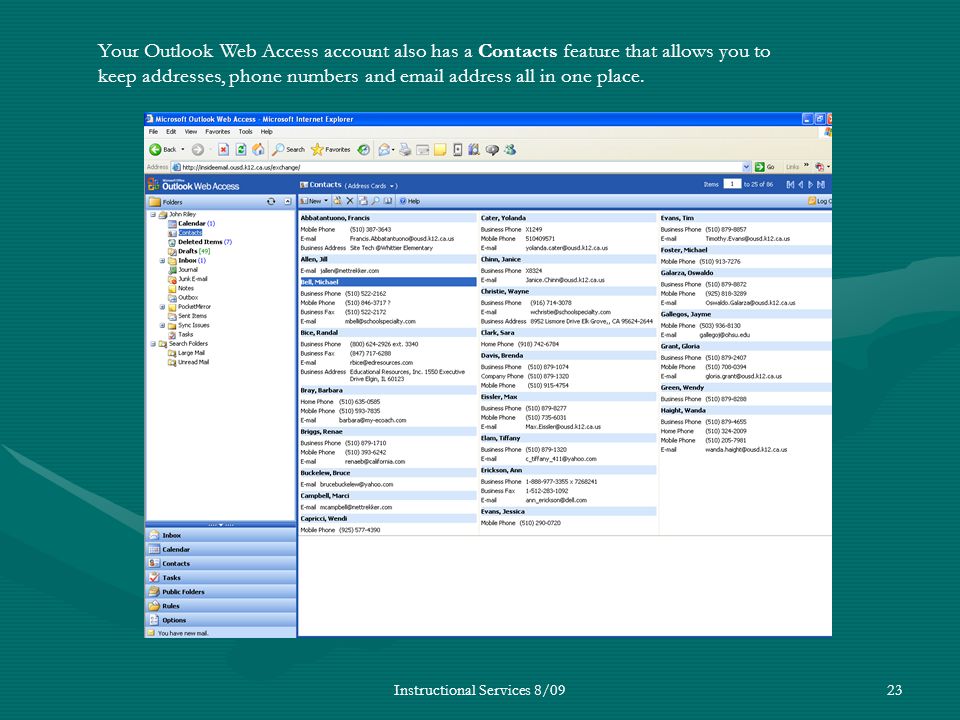960x720 pixels.
Task: Open the Favorites menu
Action: (x=217, y=132)
